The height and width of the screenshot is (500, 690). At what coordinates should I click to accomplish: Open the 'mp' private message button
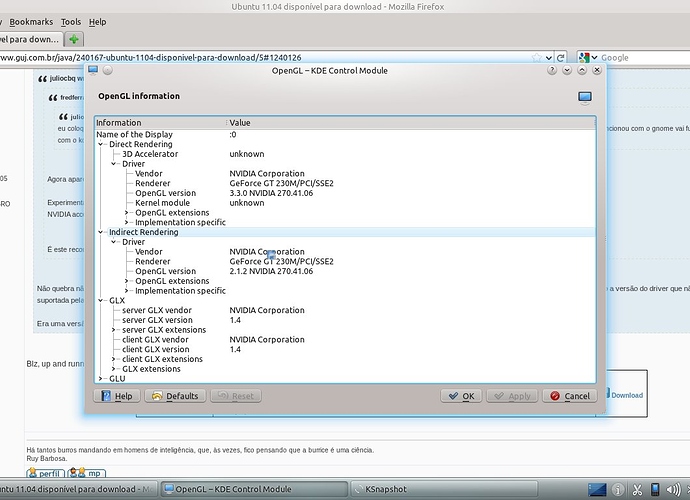tap(86, 474)
